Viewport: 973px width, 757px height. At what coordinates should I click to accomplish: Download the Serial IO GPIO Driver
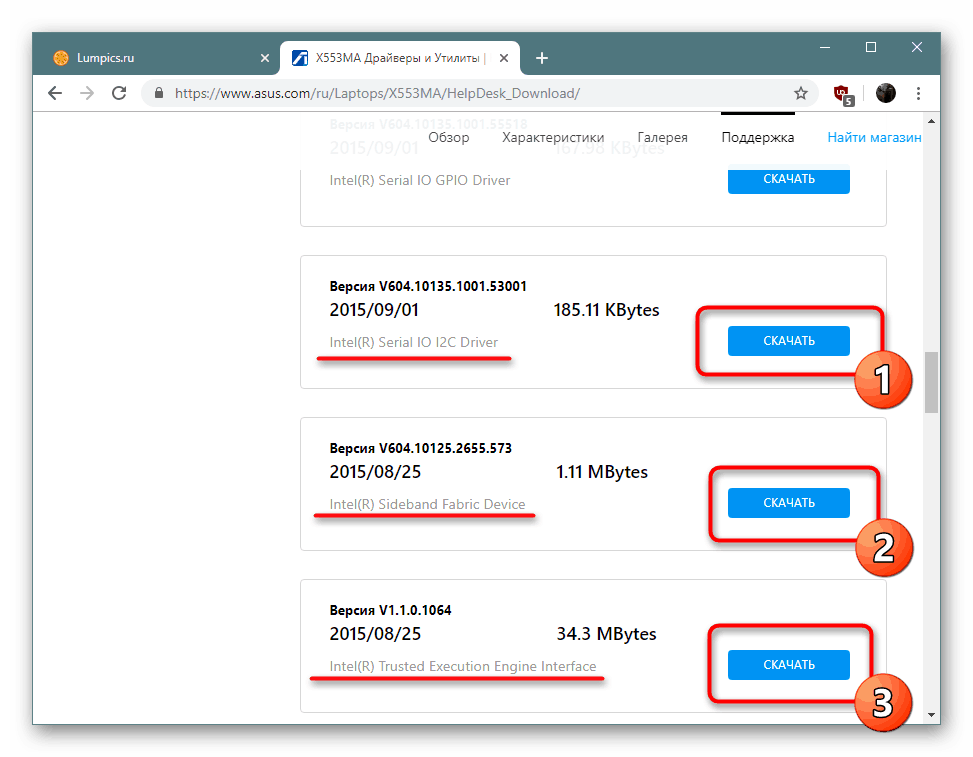(789, 180)
